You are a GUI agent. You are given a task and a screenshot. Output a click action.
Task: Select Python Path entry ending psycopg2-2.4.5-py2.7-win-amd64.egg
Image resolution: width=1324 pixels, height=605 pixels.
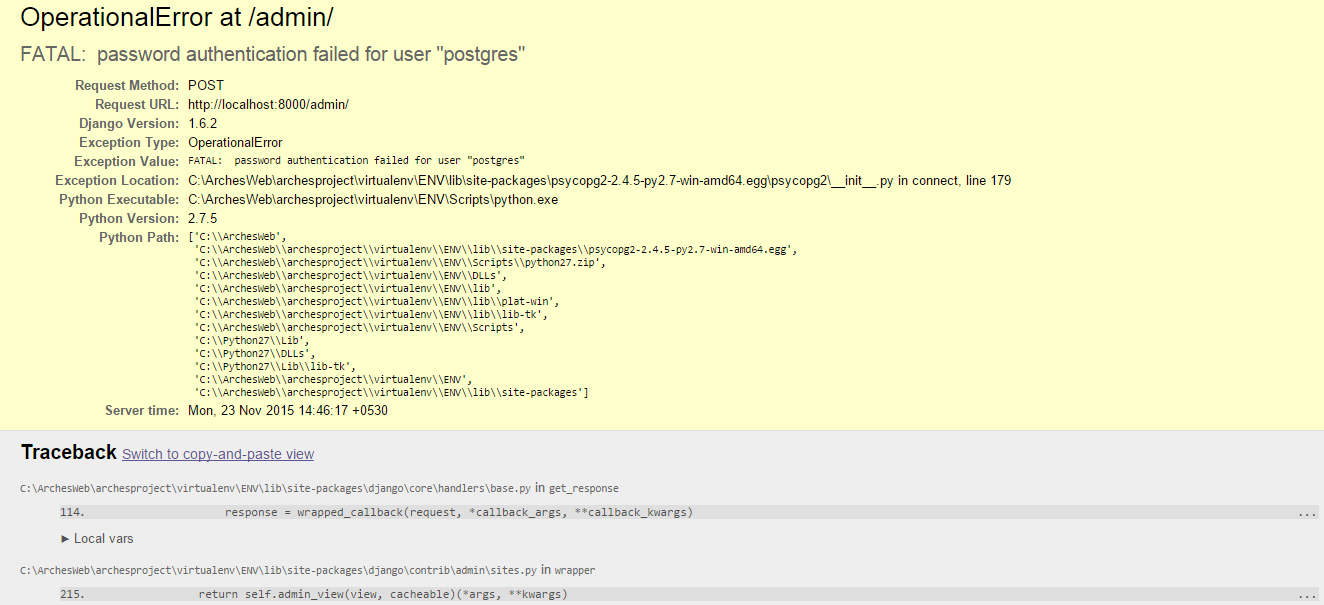click(496, 250)
